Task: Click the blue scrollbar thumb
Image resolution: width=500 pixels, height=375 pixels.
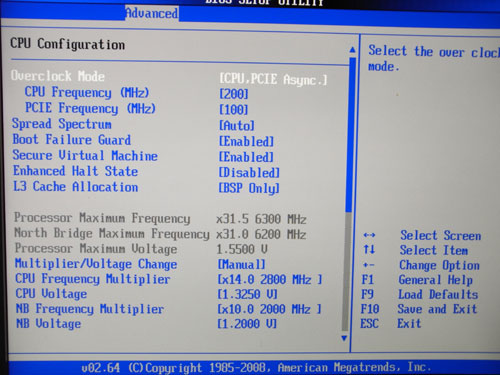Action: (x=350, y=134)
